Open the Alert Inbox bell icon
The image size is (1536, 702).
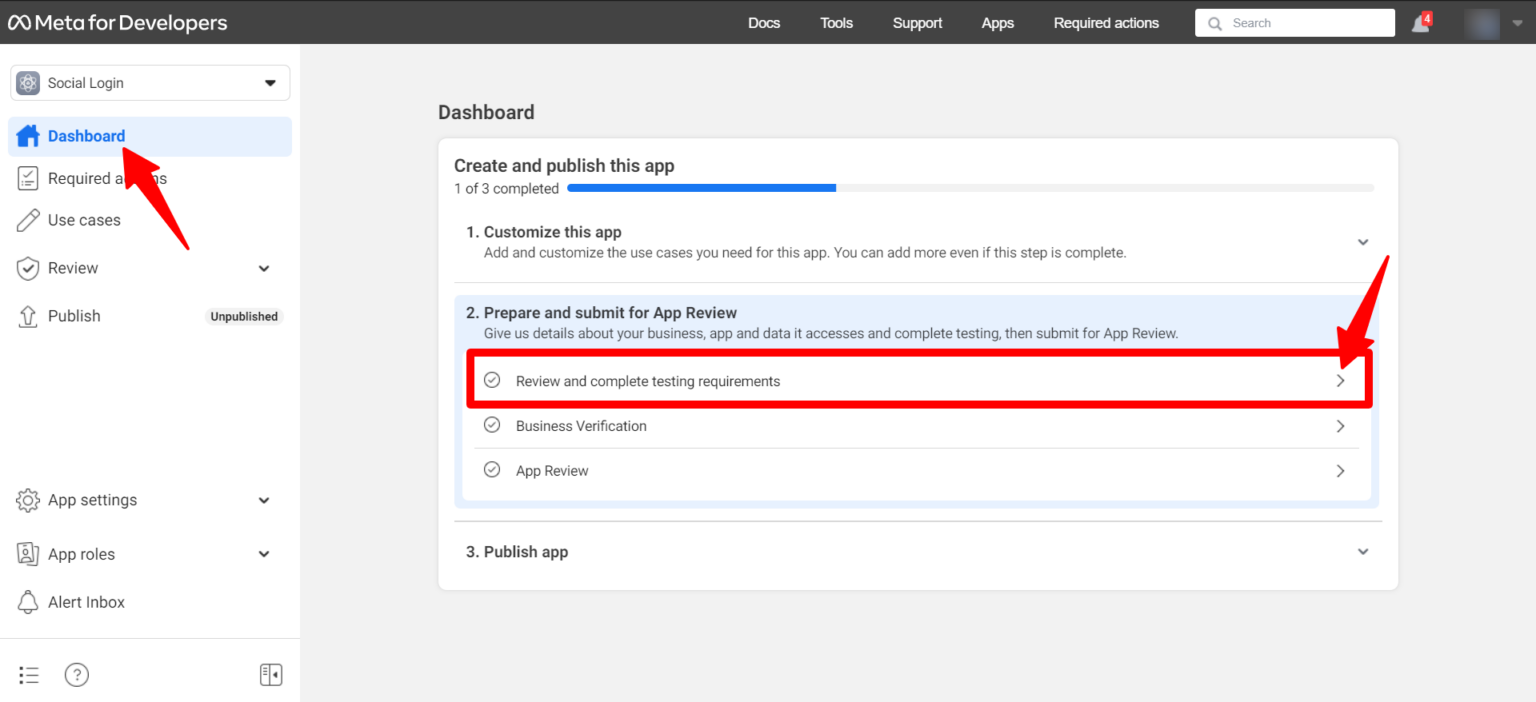click(x=27, y=601)
